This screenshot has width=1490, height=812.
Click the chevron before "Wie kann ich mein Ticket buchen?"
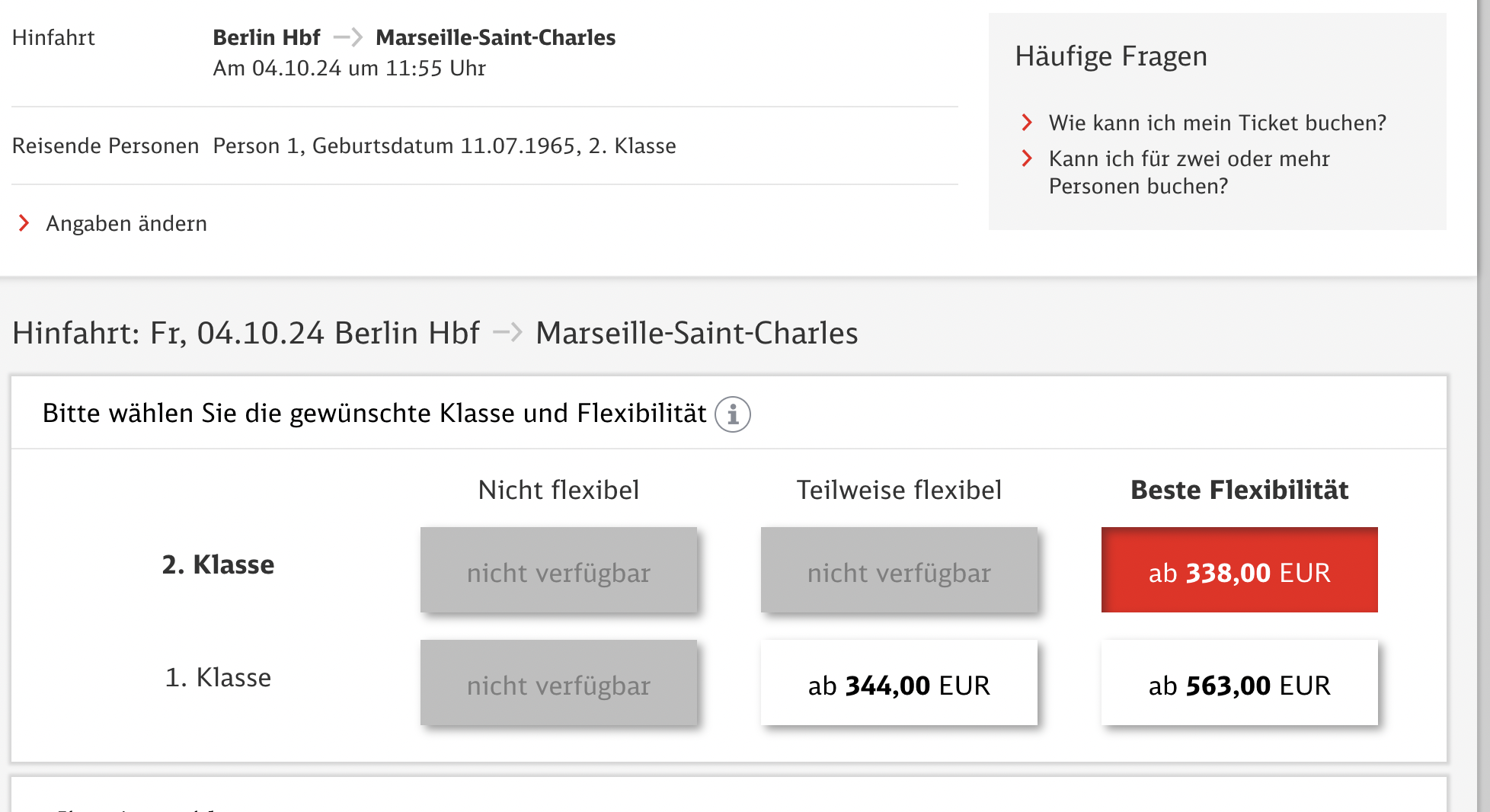pyautogui.click(x=1027, y=123)
